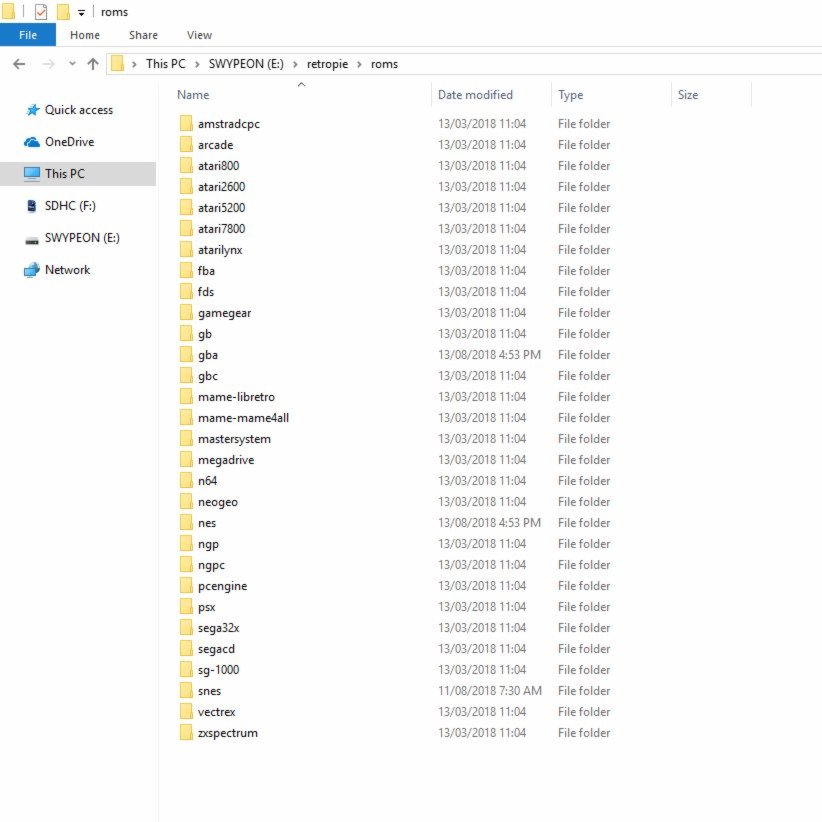Open SDHC (F:) drive in sidebar
This screenshot has height=822, width=822.
pos(70,206)
